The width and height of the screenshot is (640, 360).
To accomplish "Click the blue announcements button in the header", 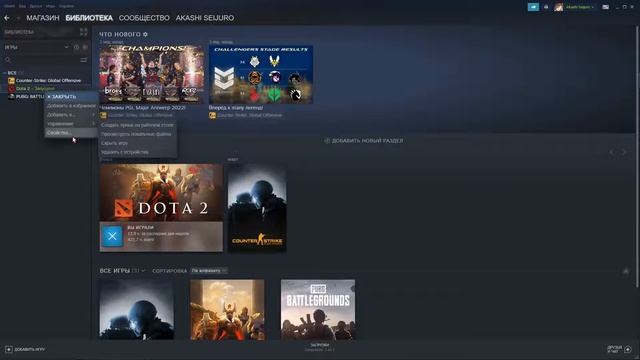I will (x=533, y=7).
